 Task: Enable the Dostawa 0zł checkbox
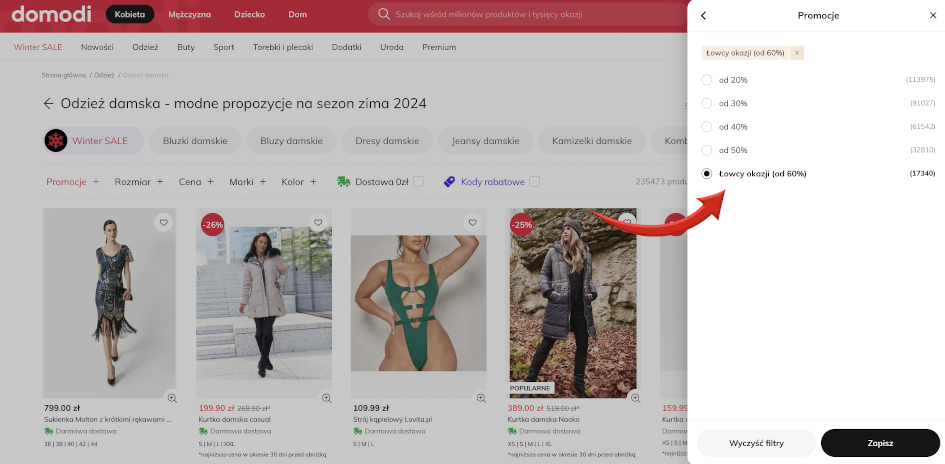click(x=418, y=181)
